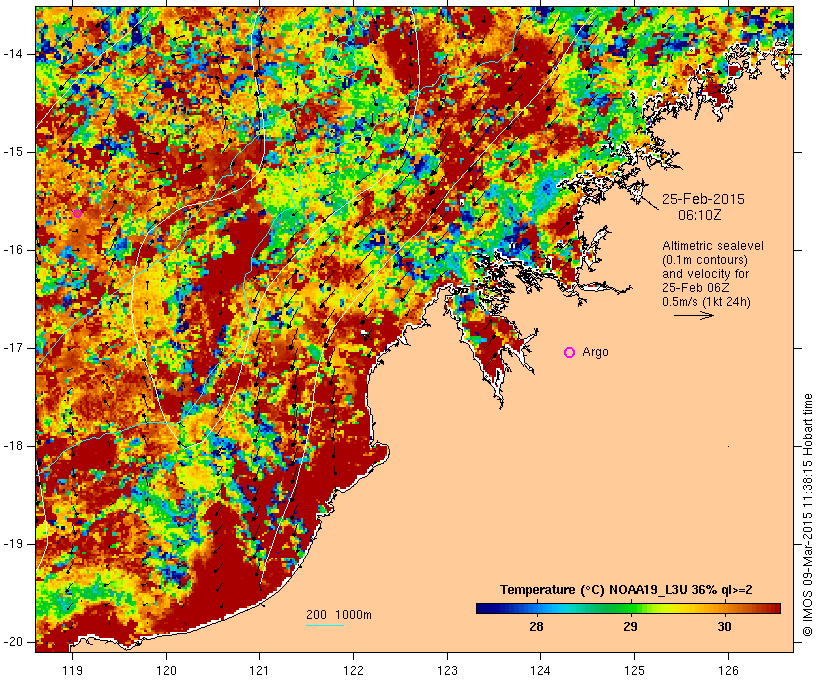The width and height of the screenshot is (820, 680).
Task: Click the longitude label "119"
Action: click(72, 670)
